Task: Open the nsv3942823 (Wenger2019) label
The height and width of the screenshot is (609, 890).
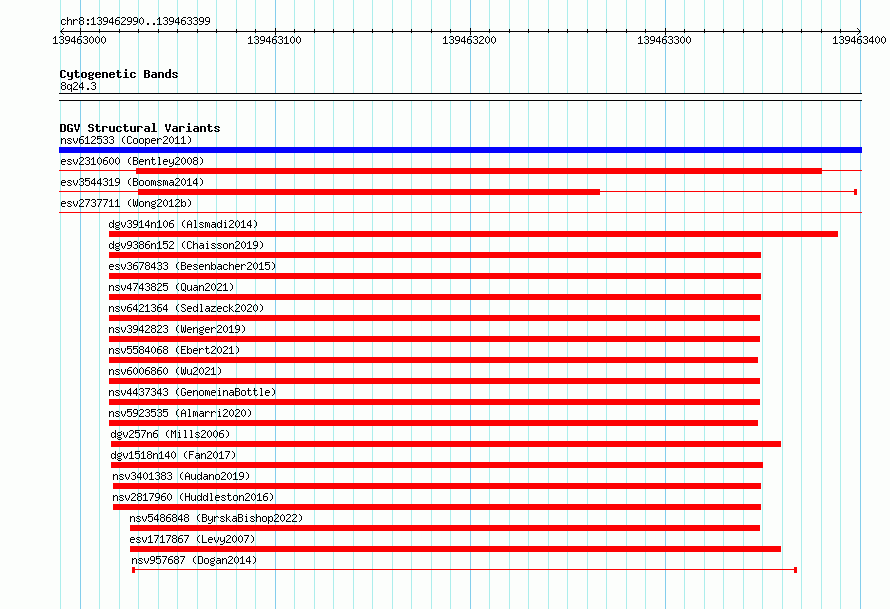Action: pos(177,329)
